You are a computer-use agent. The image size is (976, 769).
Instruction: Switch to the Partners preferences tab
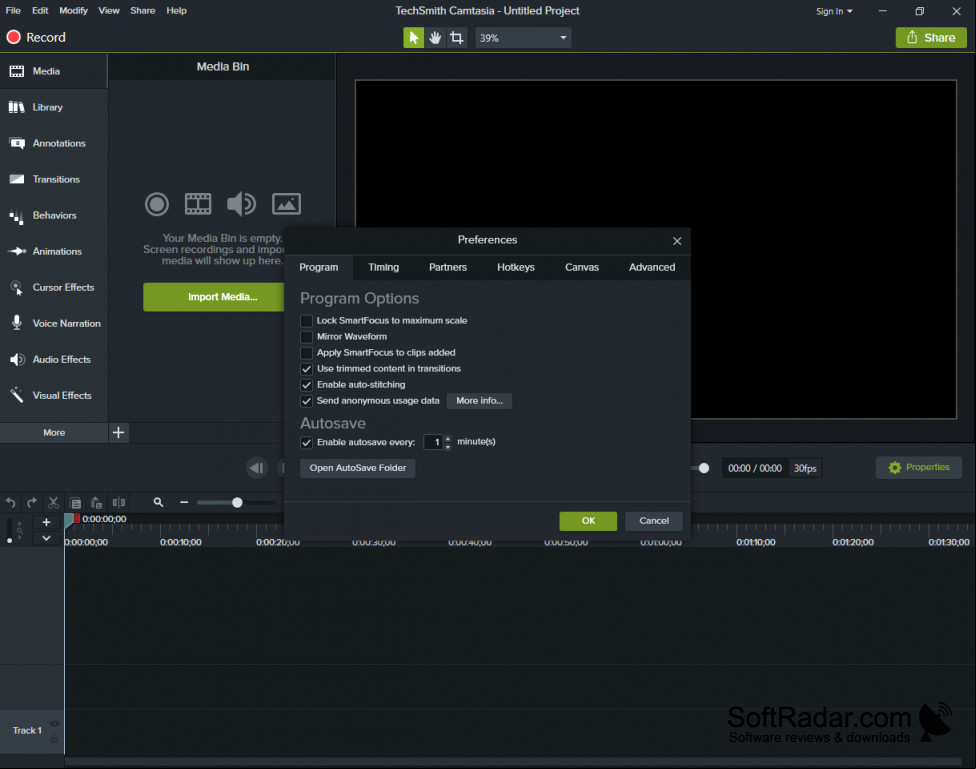(448, 267)
